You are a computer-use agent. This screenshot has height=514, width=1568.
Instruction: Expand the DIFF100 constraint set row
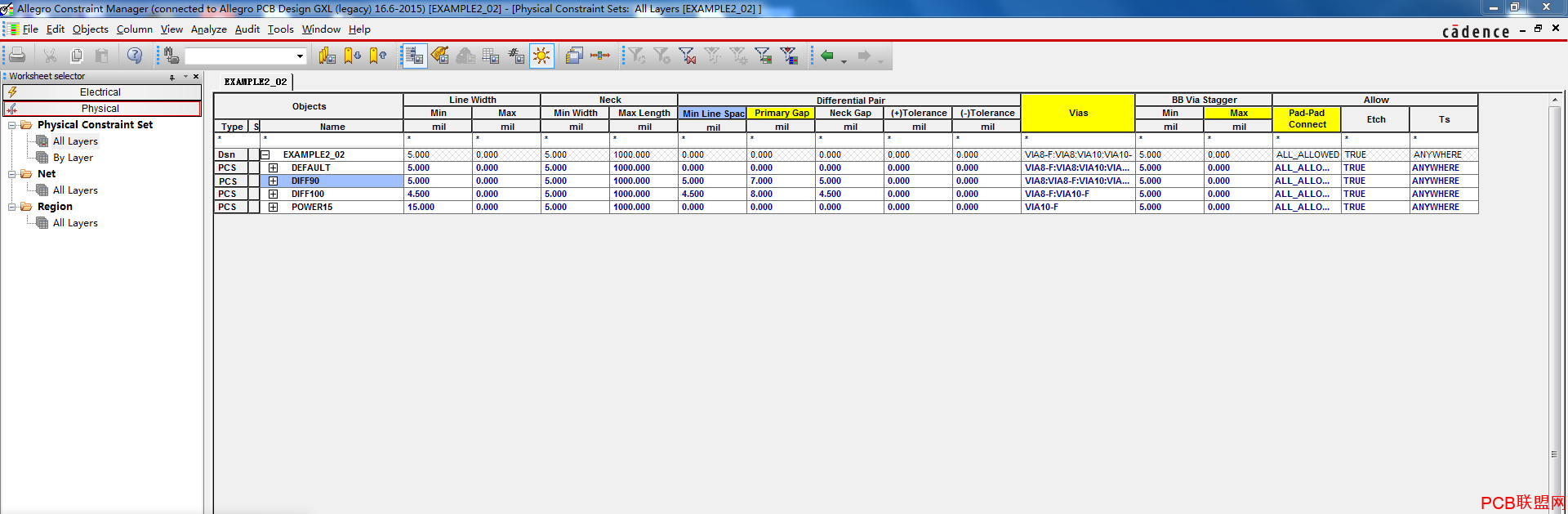pyautogui.click(x=274, y=194)
